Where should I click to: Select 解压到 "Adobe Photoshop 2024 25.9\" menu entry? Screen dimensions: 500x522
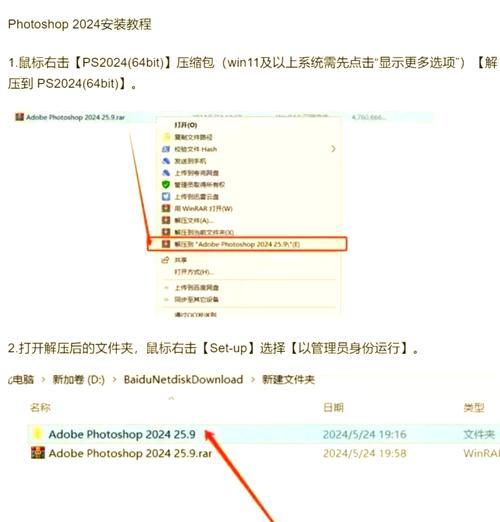coord(247,244)
